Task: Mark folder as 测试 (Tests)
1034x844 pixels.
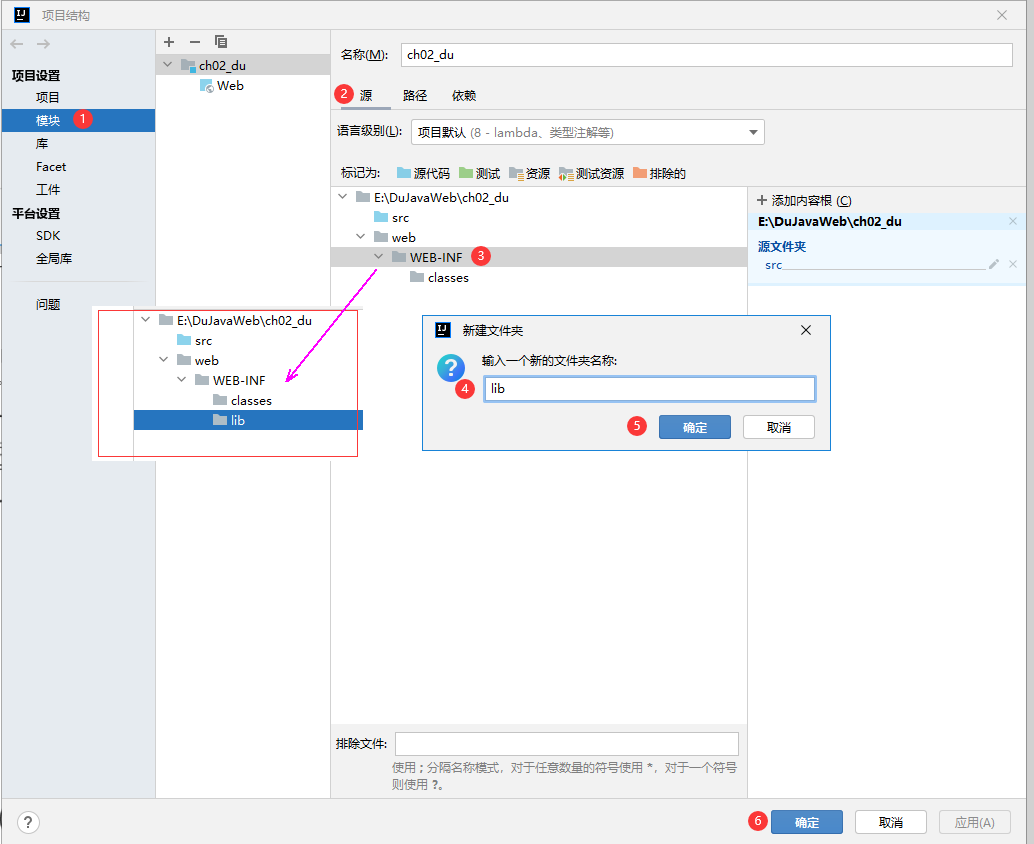Action: 480,173
